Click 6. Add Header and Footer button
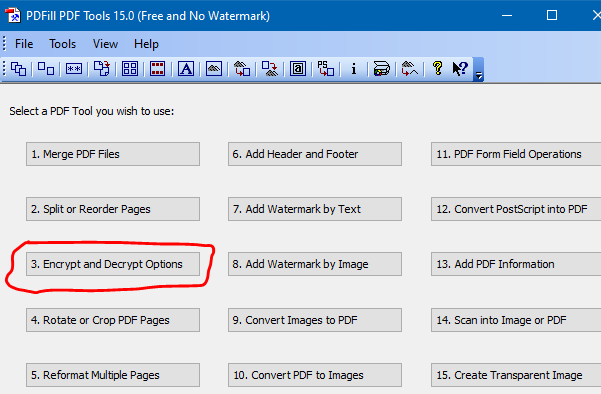This screenshot has height=394, width=601. tap(315, 154)
